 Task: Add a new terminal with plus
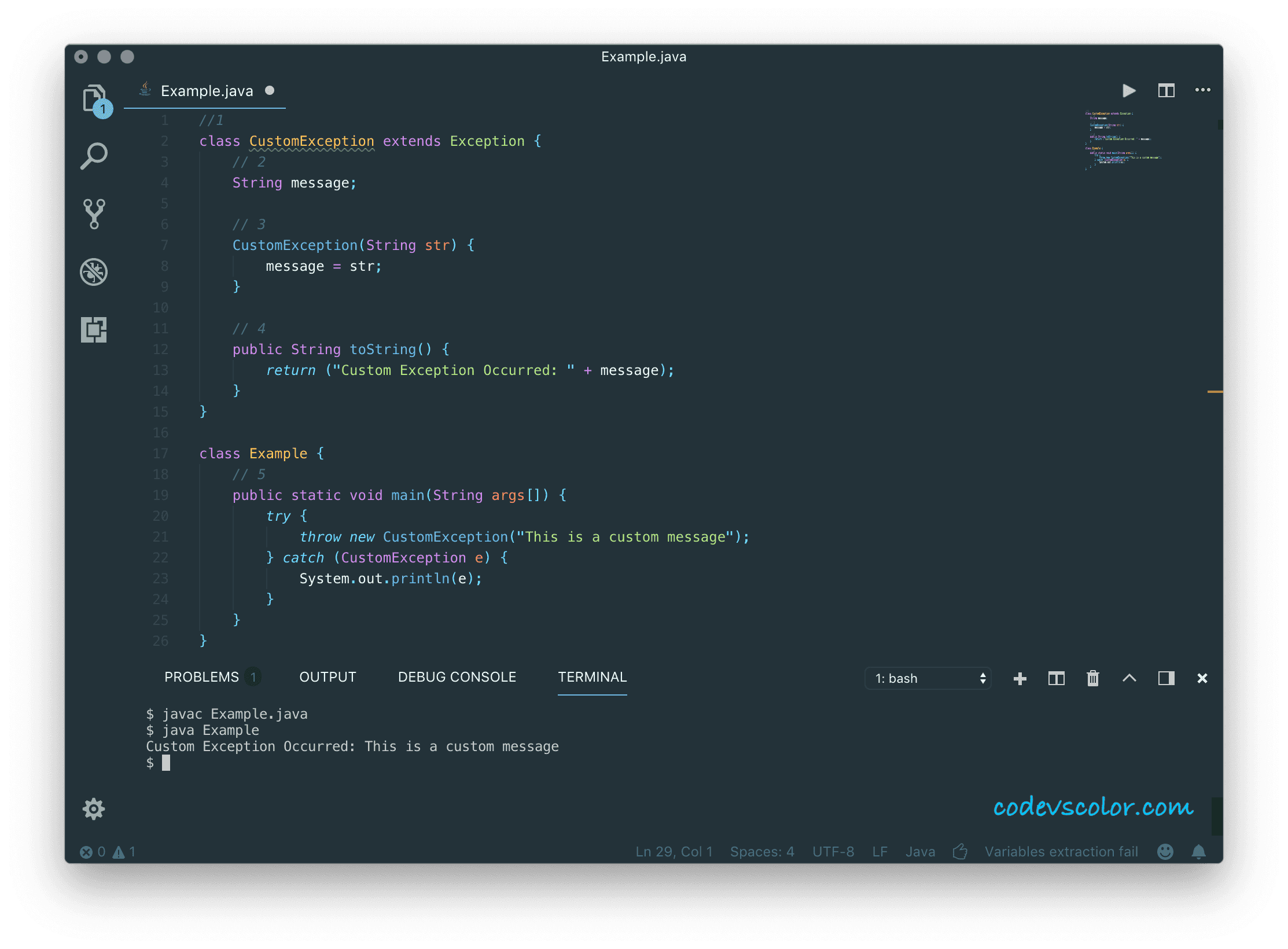pyautogui.click(x=1020, y=678)
